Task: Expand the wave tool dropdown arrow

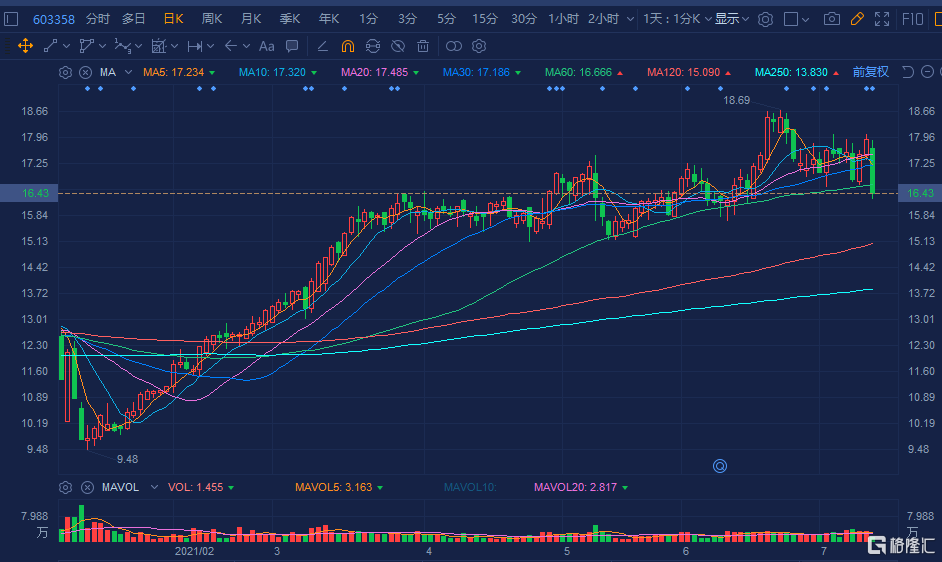Action: (x=139, y=46)
